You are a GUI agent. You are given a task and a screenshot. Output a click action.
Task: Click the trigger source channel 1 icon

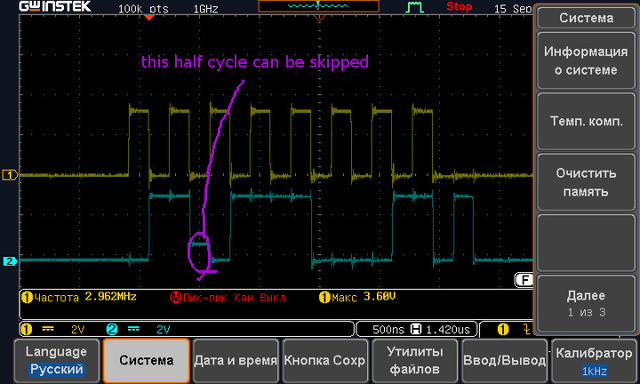click(503, 329)
